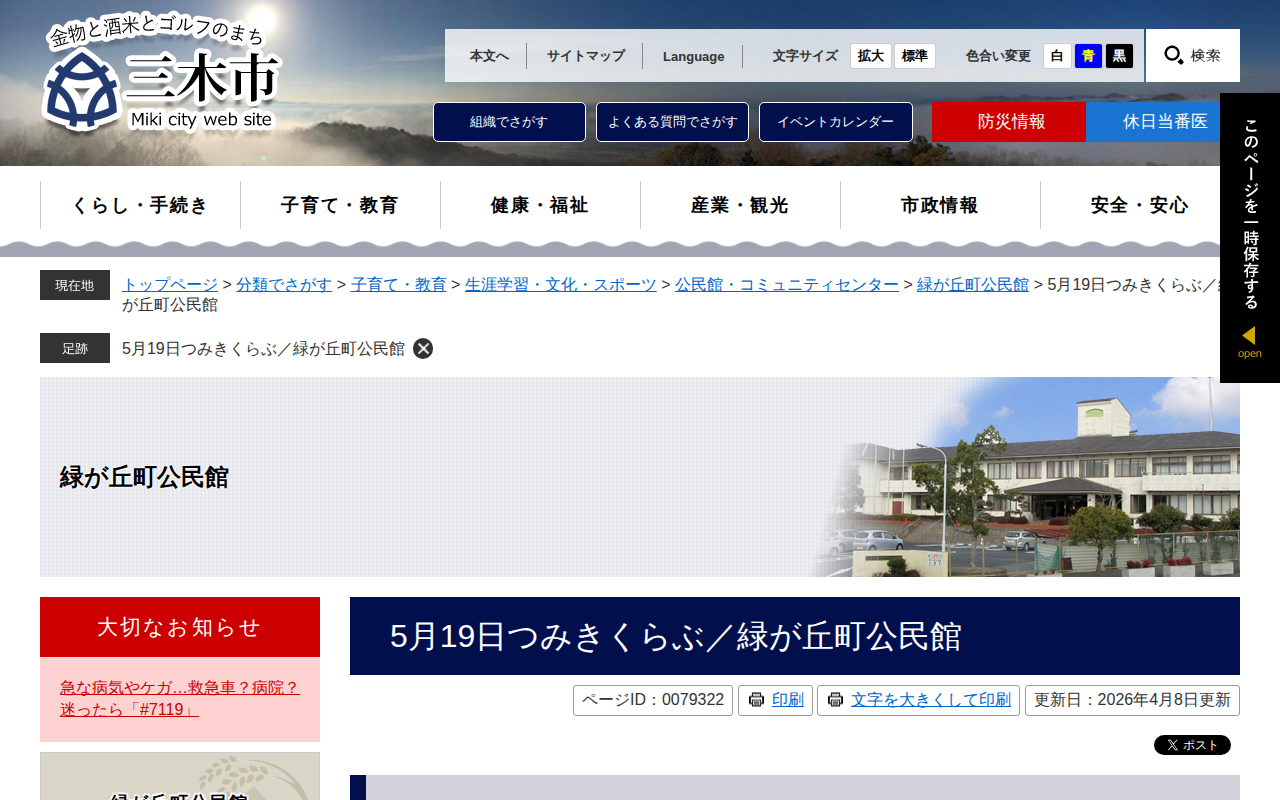The height and width of the screenshot is (800, 1280).
Task: Select black color scheme 黒
Action: point(1120,56)
